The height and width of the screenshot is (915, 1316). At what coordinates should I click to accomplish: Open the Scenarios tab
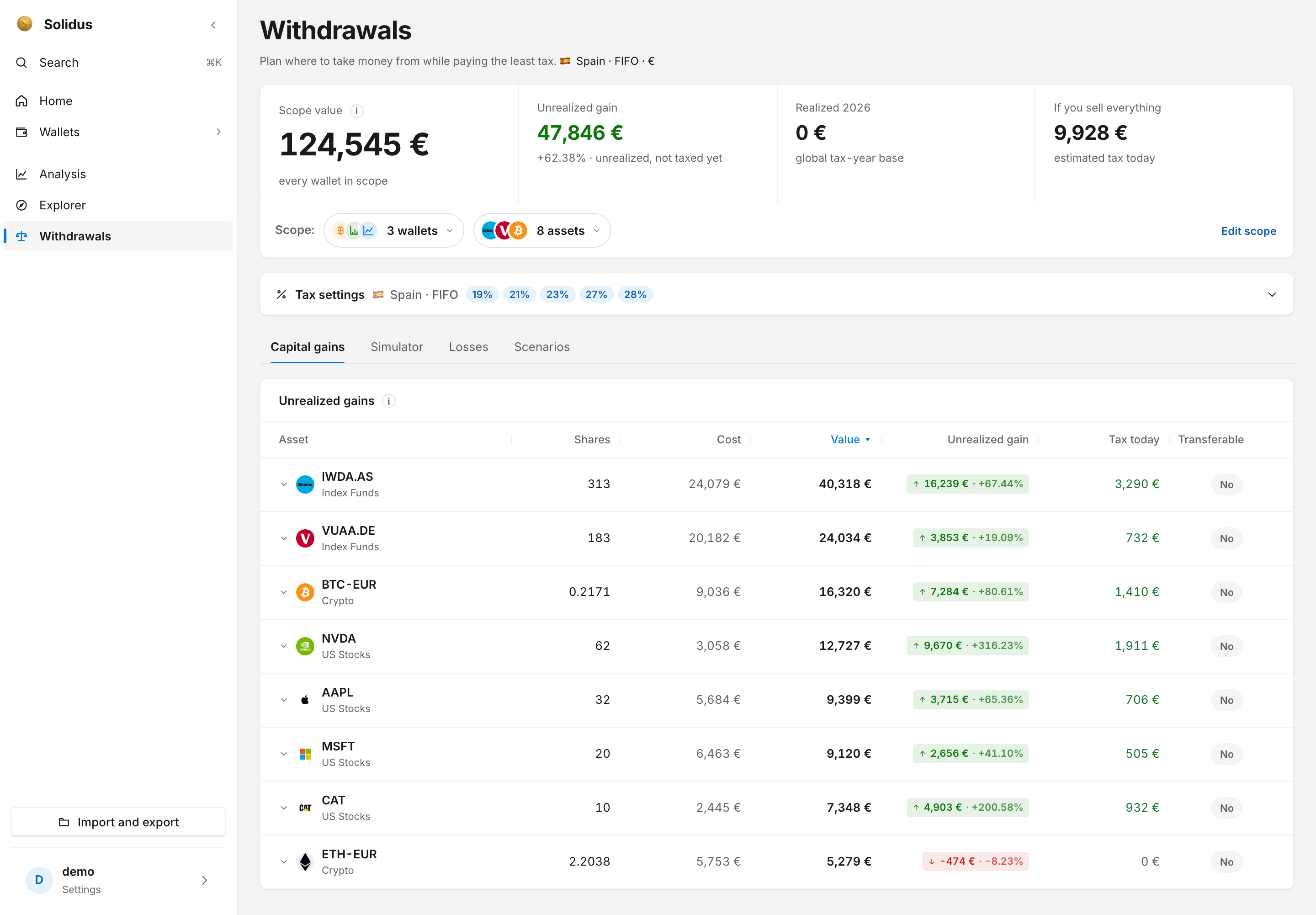[541, 347]
